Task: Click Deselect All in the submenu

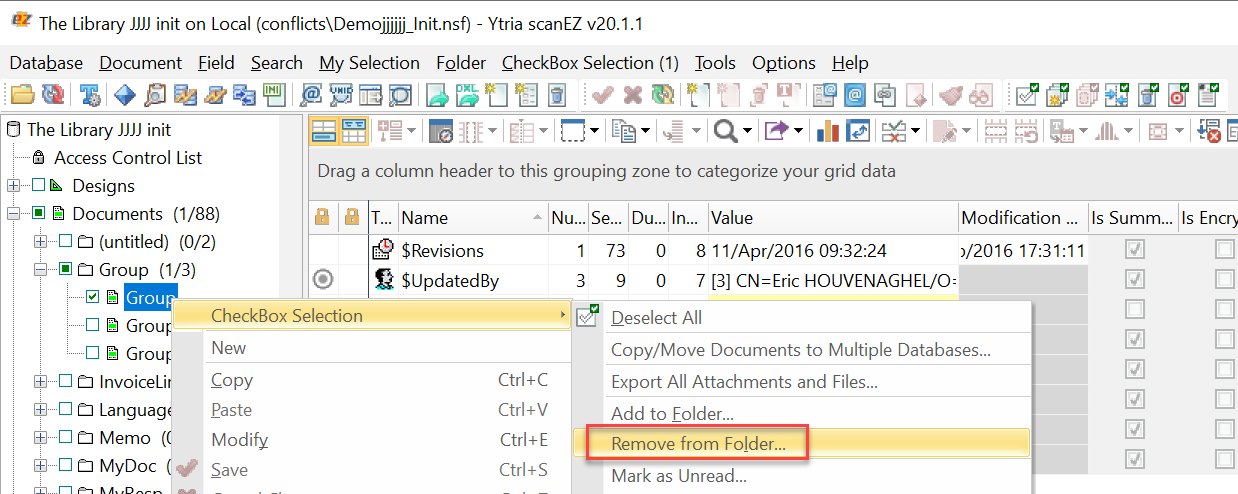Action: [656, 318]
